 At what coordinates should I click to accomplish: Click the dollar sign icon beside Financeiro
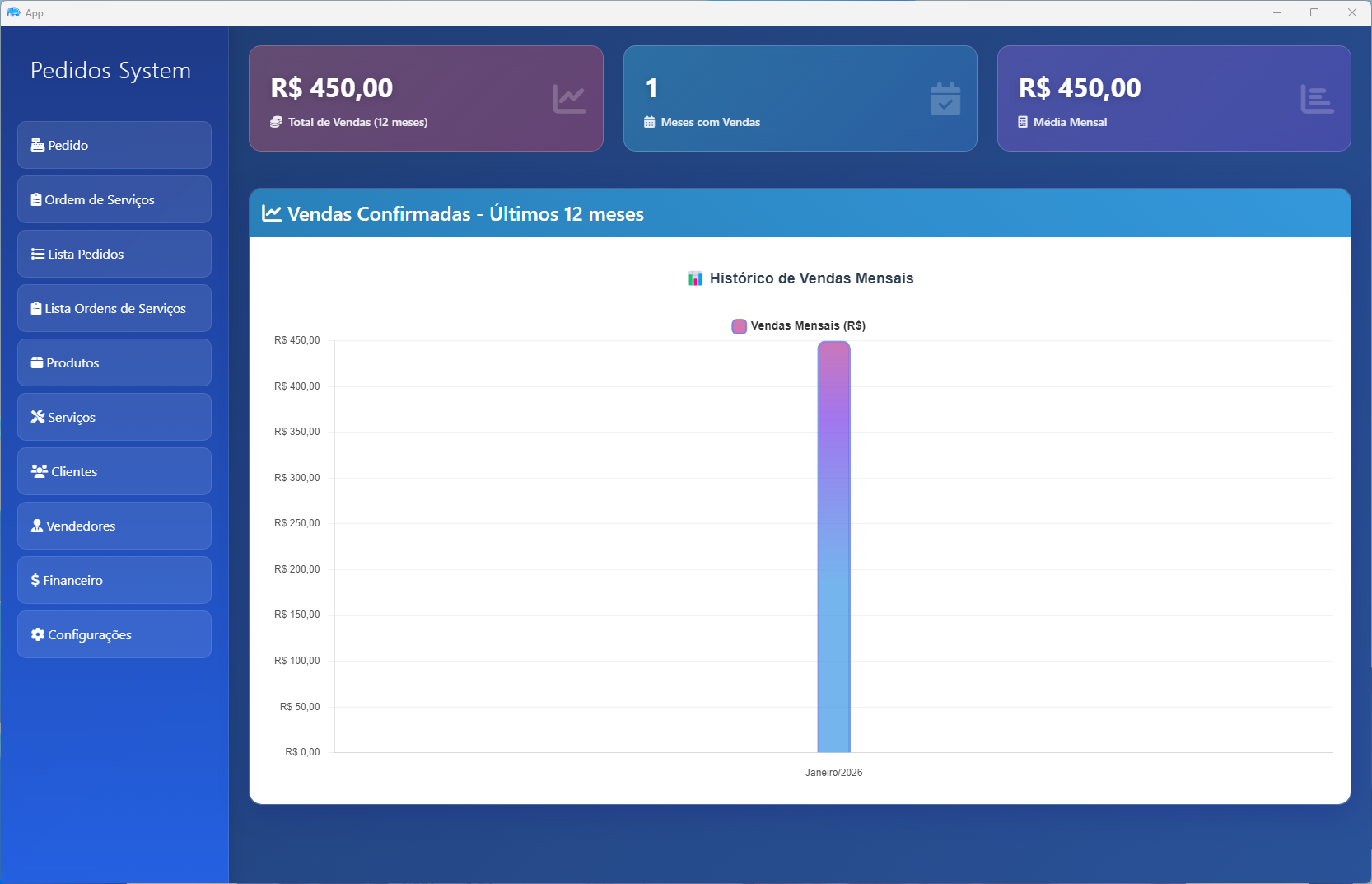coord(35,580)
